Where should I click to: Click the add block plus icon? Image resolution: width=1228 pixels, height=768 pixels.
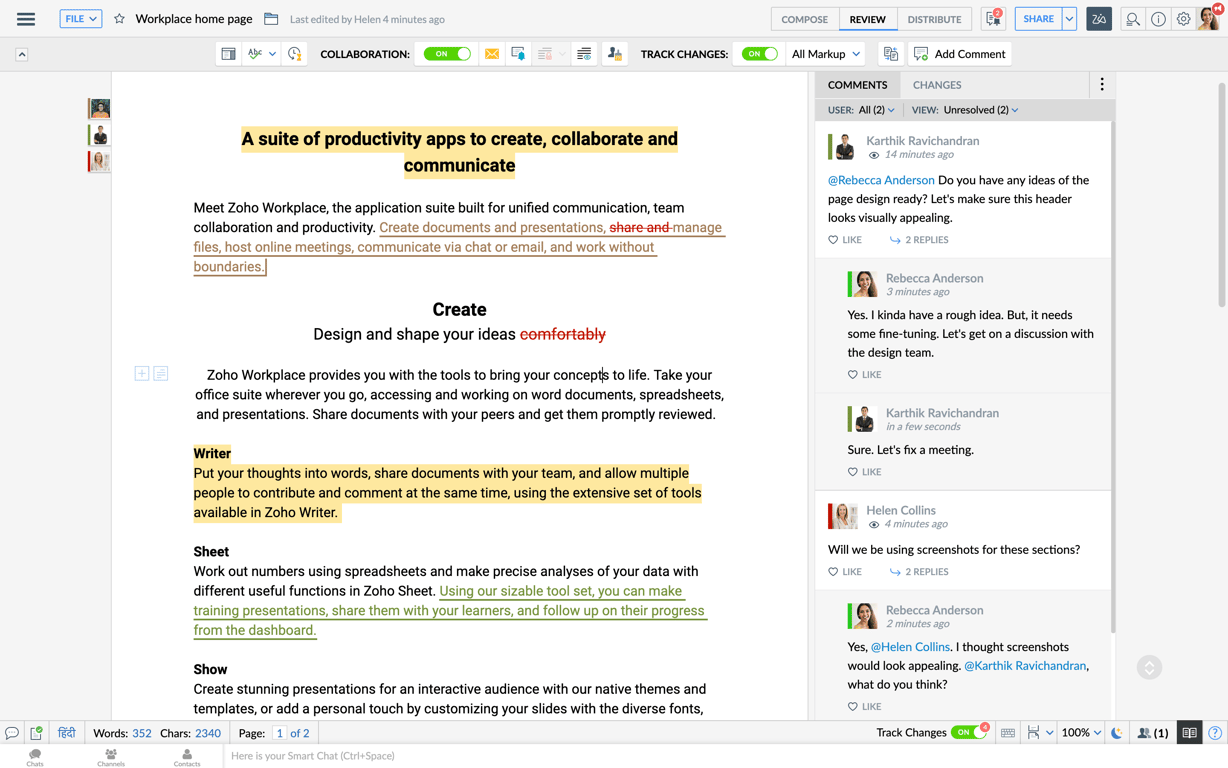pos(142,373)
